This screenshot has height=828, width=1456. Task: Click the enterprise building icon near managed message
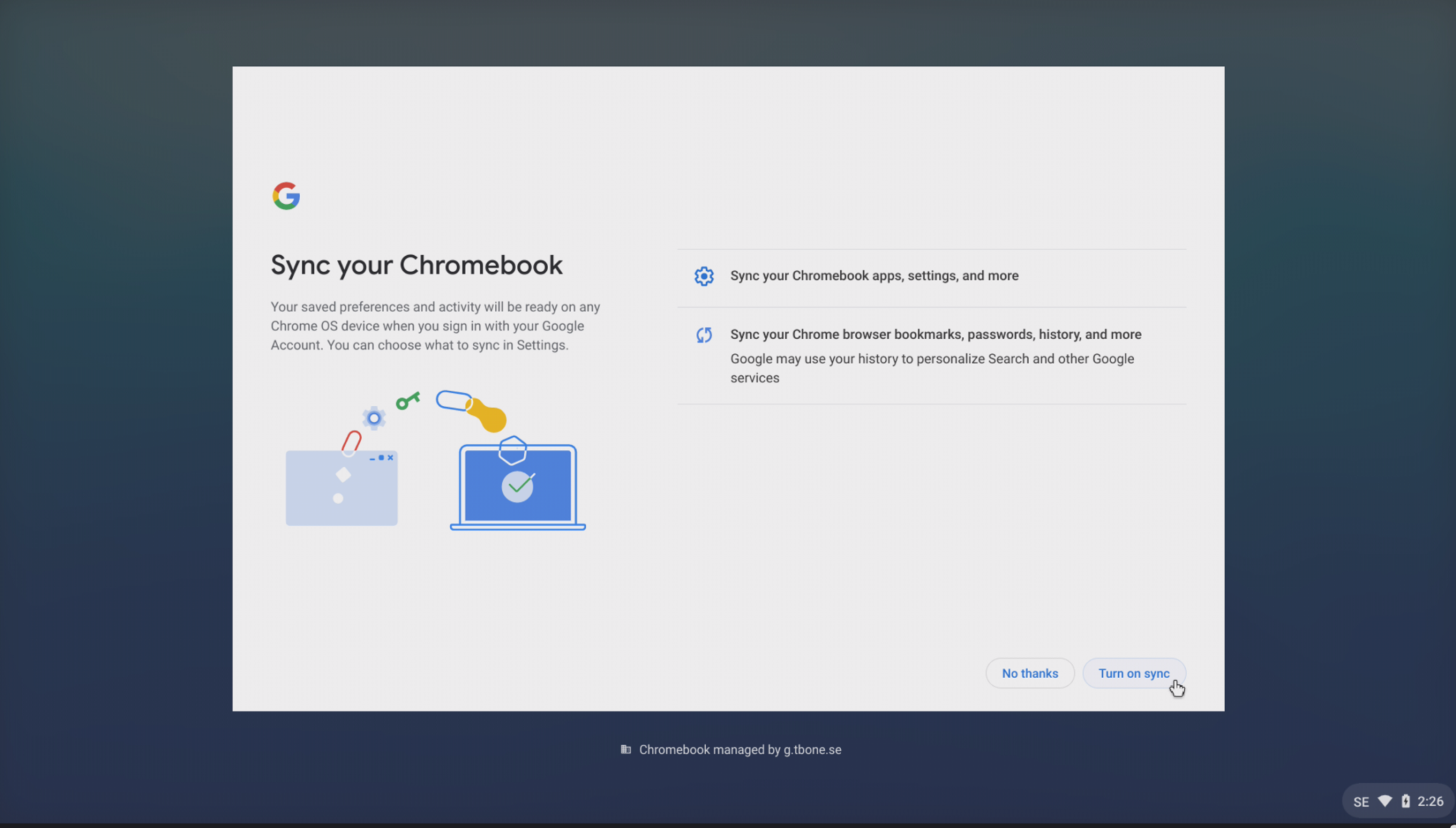[x=626, y=749]
